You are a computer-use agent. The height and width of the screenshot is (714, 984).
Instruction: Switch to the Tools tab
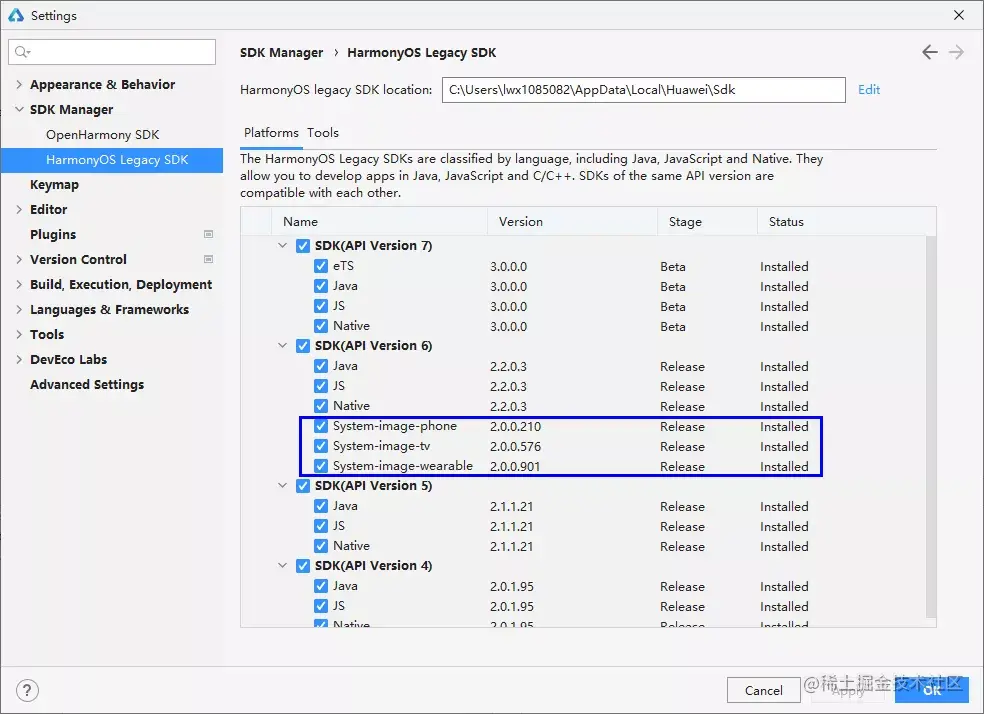tap(323, 132)
